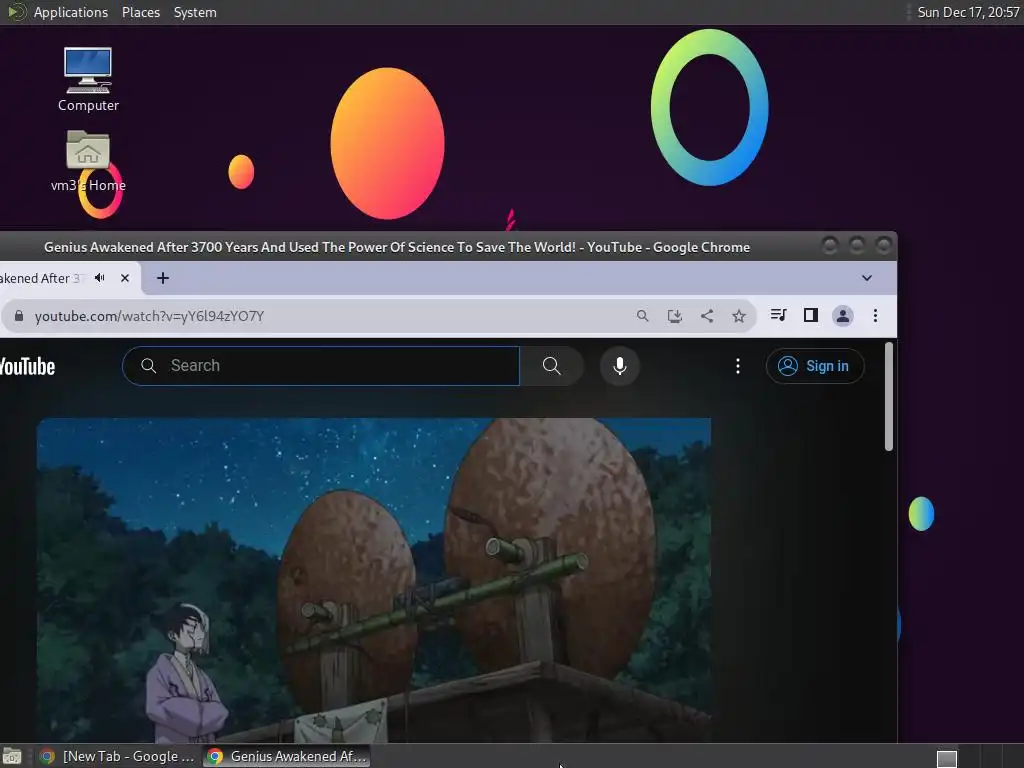Switch to Genius Awakened taskbar window
This screenshot has width=1024, height=768.
point(286,756)
